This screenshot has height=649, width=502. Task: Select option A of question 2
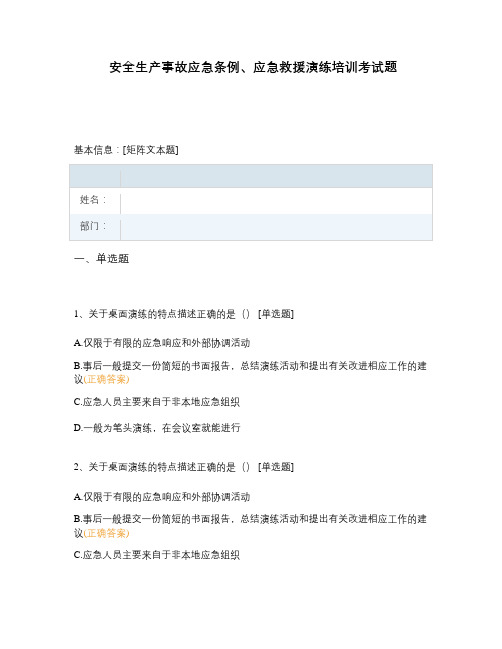[162, 497]
